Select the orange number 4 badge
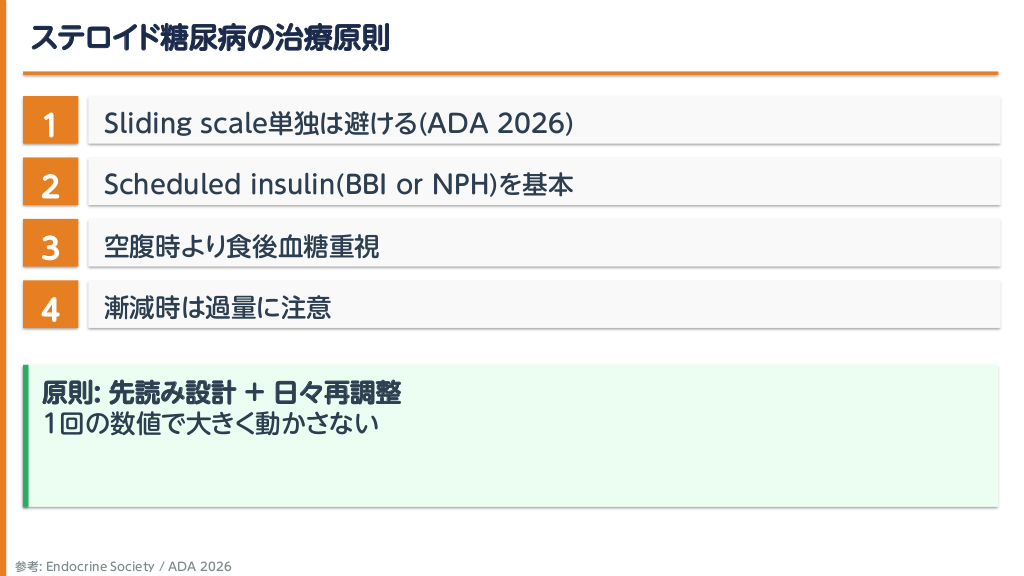Screen dimensions: 1024x576 (x=50, y=307)
